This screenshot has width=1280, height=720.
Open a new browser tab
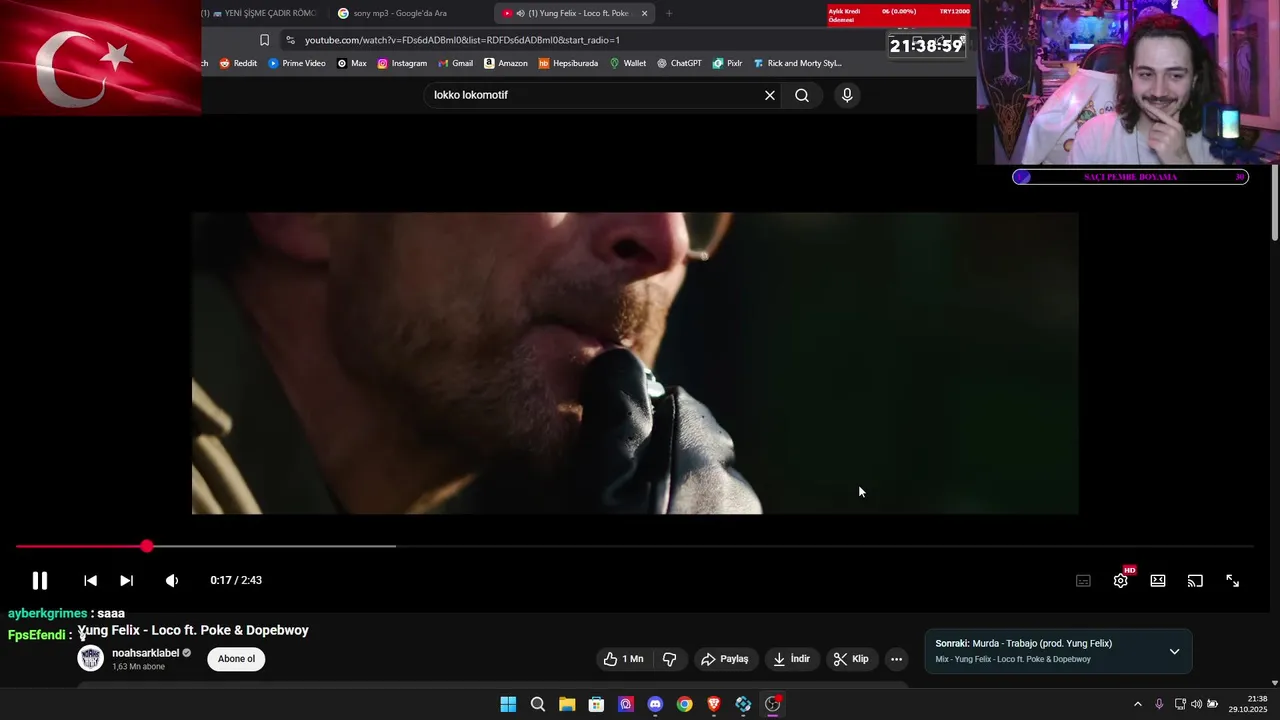[x=669, y=13]
